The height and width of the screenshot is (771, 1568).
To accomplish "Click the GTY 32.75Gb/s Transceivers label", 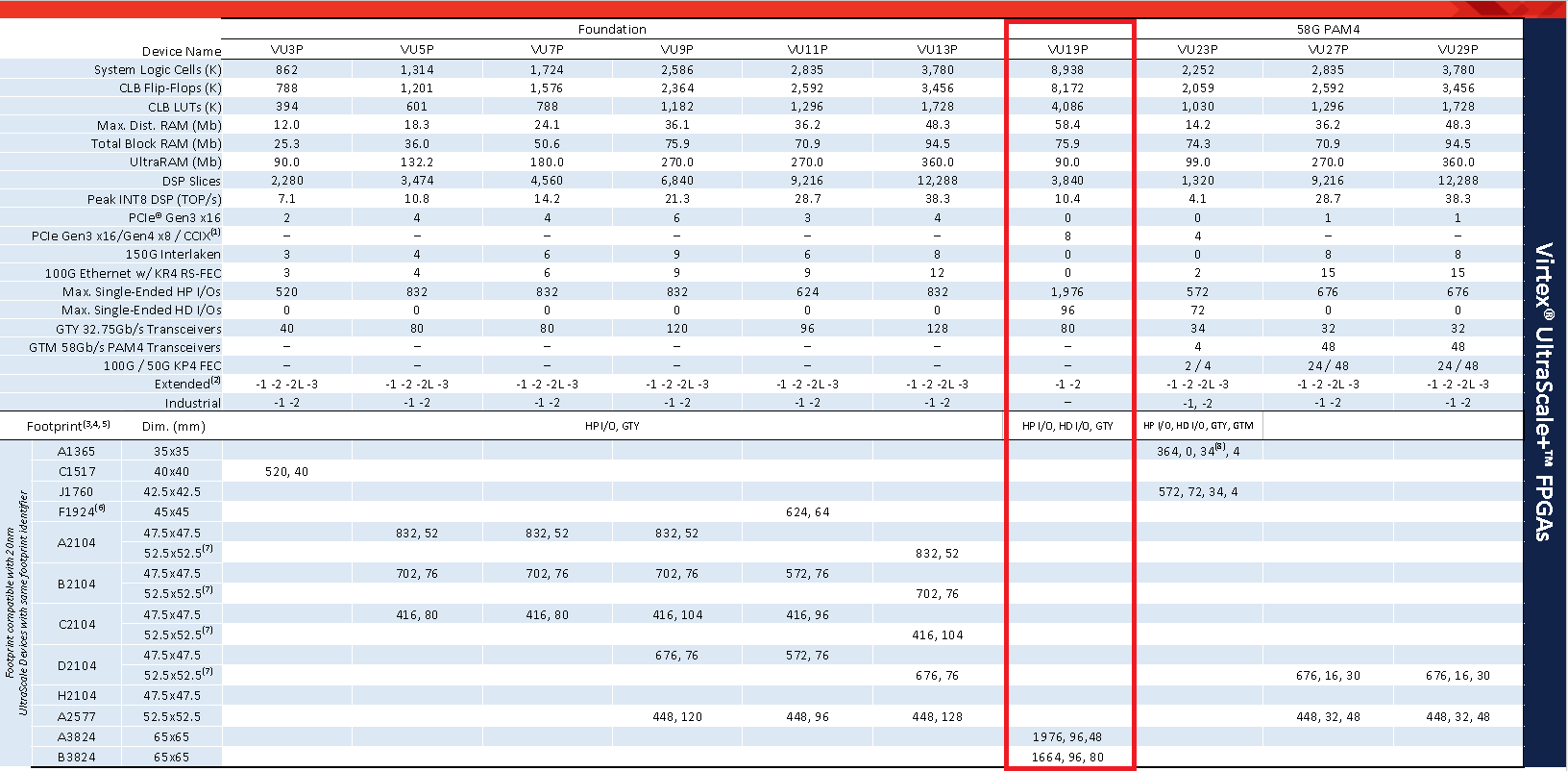I will [x=138, y=330].
